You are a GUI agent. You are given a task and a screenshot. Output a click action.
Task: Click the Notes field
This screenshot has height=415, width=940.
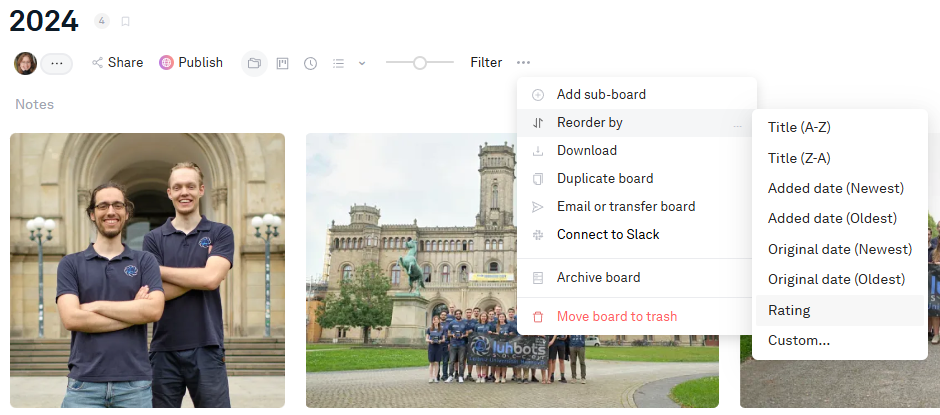pos(35,104)
